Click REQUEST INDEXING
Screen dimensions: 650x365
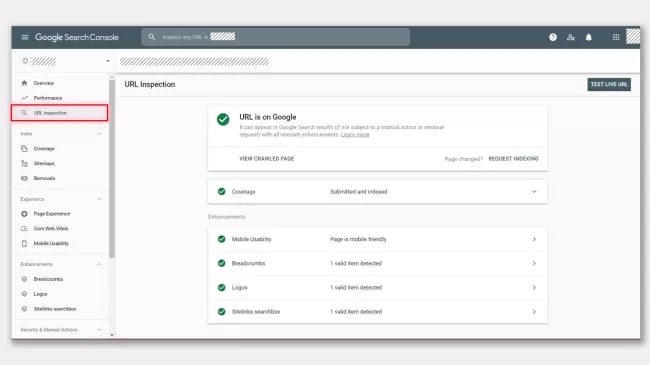513,158
